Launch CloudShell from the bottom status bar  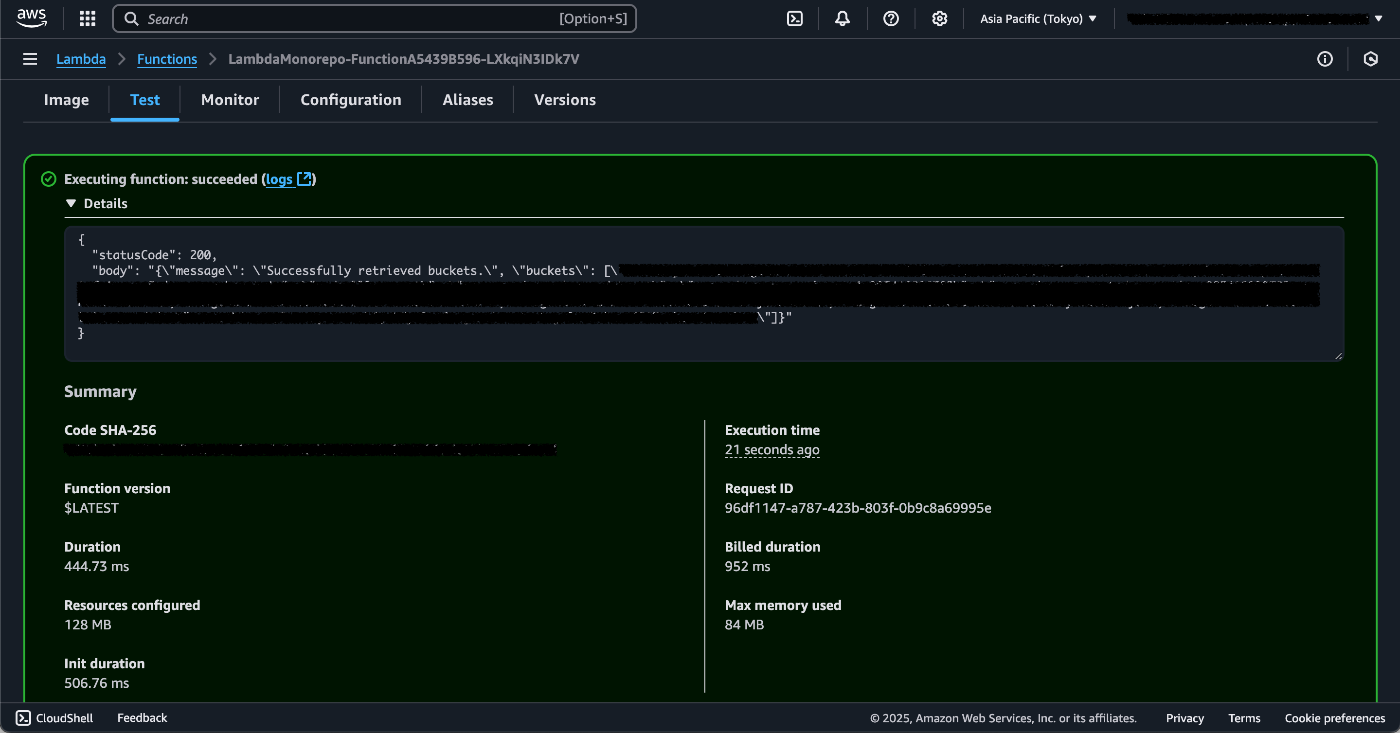(x=55, y=717)
